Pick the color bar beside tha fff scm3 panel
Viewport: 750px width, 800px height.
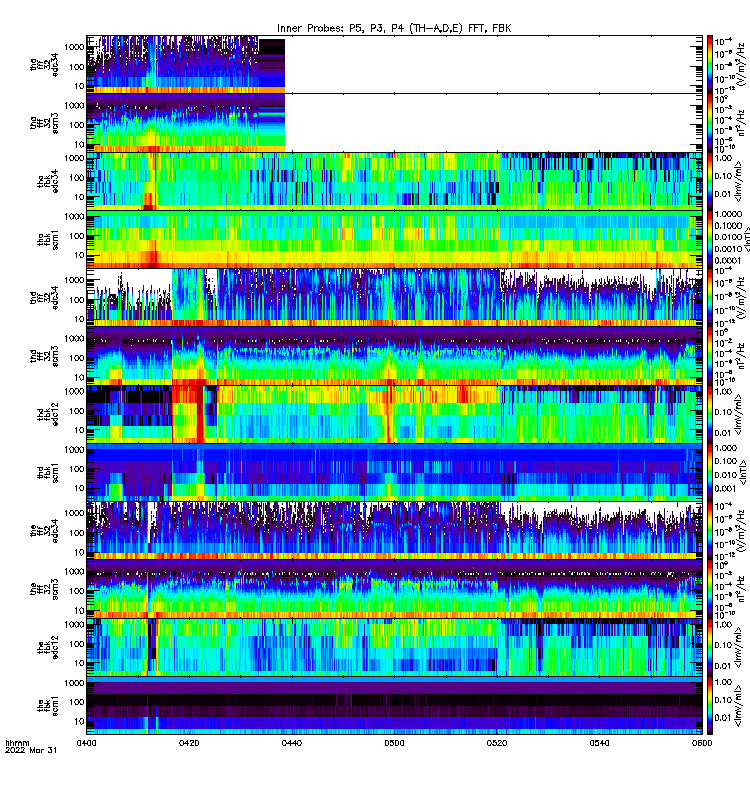pyautogui.click(x=710, y=123)
